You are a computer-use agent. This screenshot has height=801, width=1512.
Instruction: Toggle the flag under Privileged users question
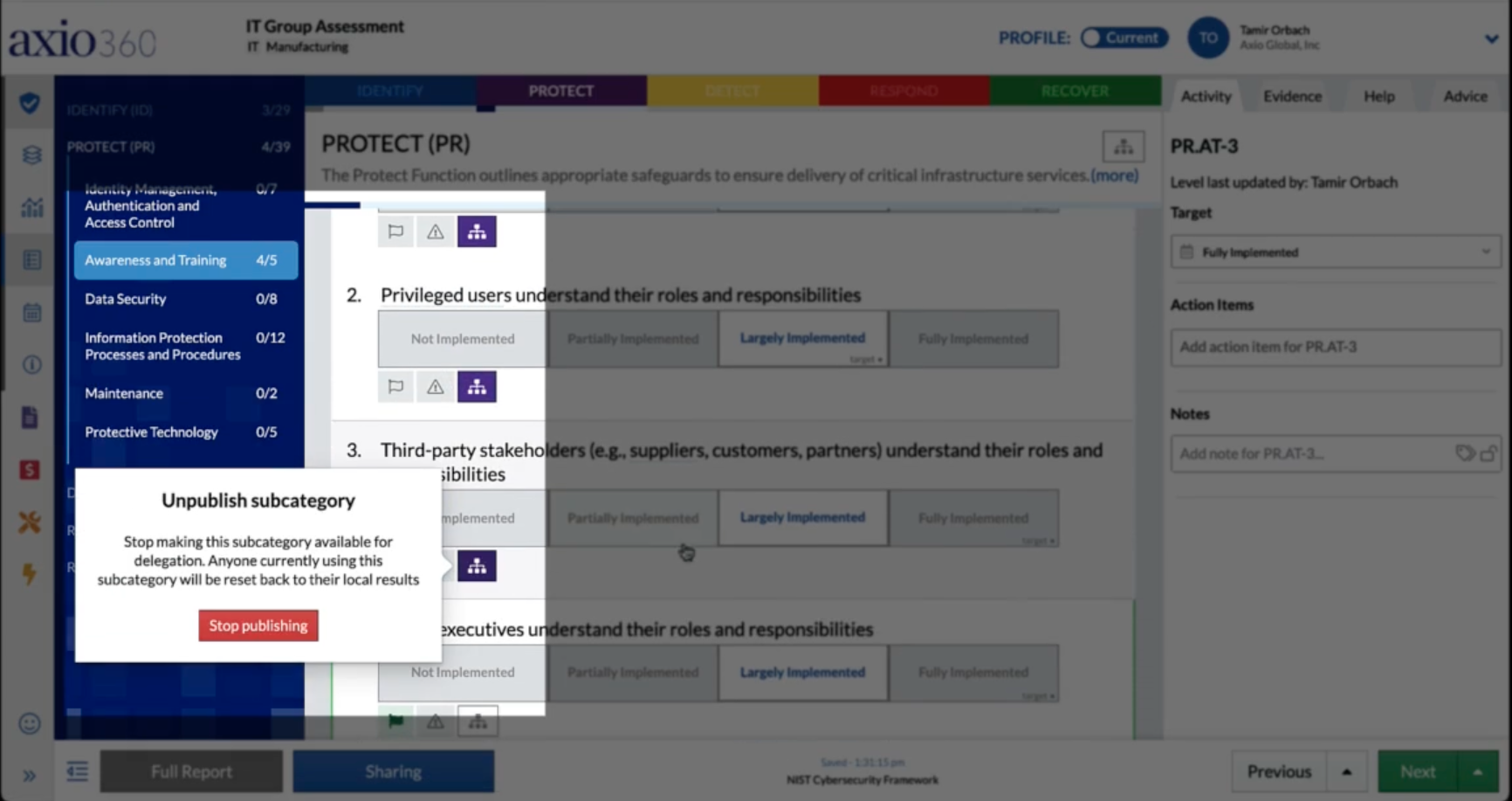click(395, 387)
